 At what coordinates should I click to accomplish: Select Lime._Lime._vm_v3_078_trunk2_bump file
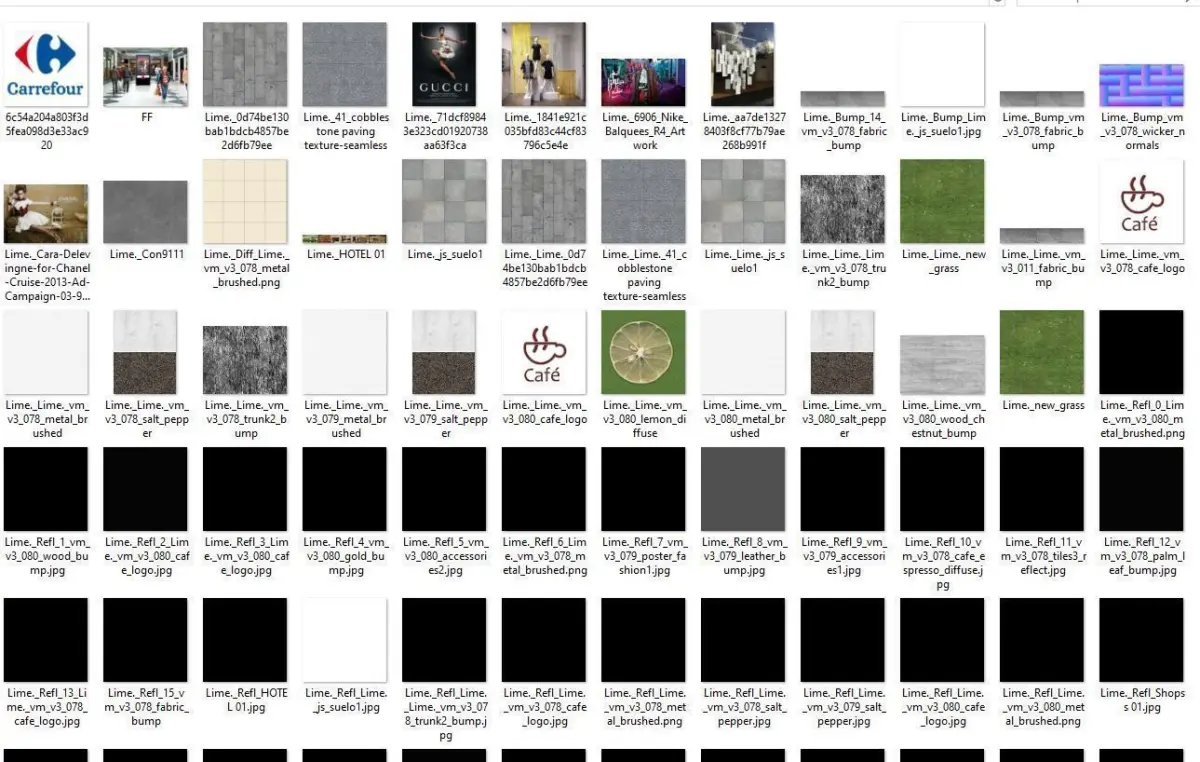click(x=245, y=360)
